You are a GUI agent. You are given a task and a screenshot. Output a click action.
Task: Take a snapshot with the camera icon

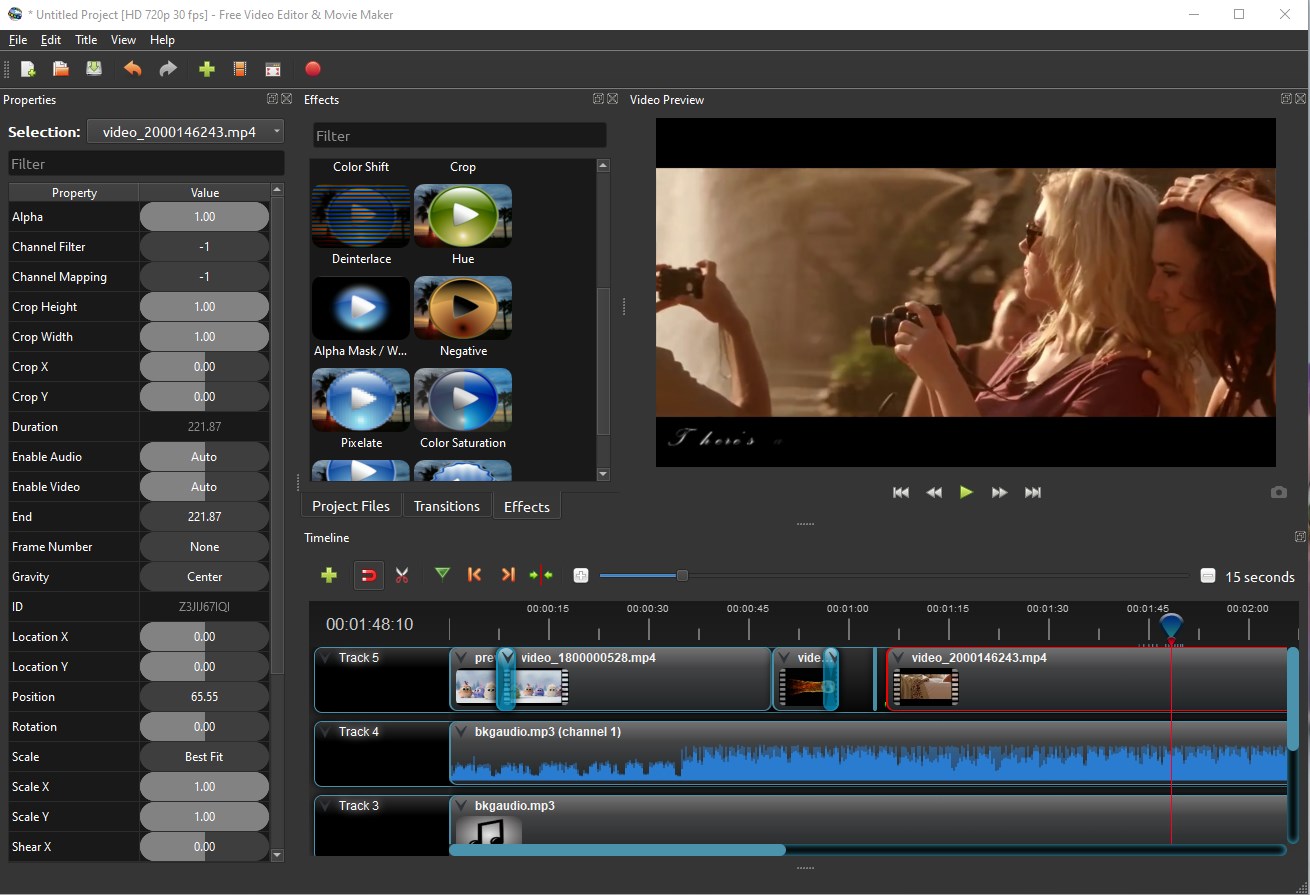1278,492
